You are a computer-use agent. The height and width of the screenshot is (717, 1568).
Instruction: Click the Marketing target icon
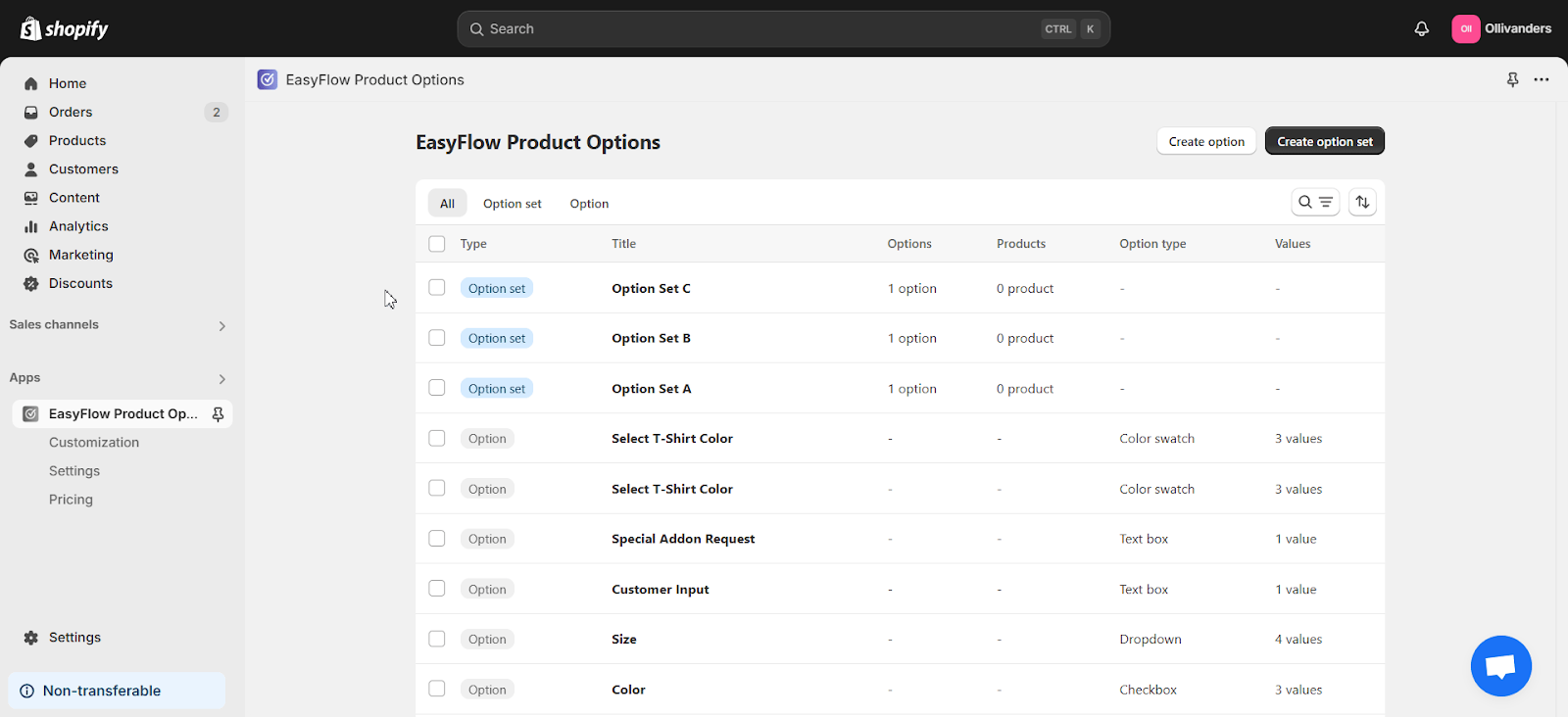[31, 255]
